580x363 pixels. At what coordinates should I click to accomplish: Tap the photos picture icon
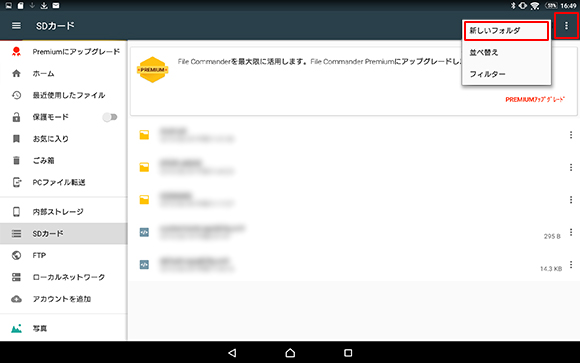[16, 328]
